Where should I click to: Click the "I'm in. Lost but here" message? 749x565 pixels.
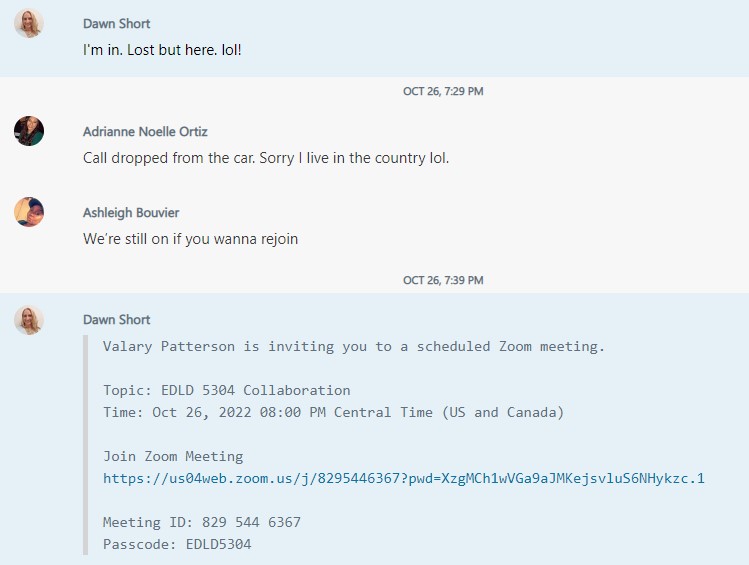coord(162,48)
